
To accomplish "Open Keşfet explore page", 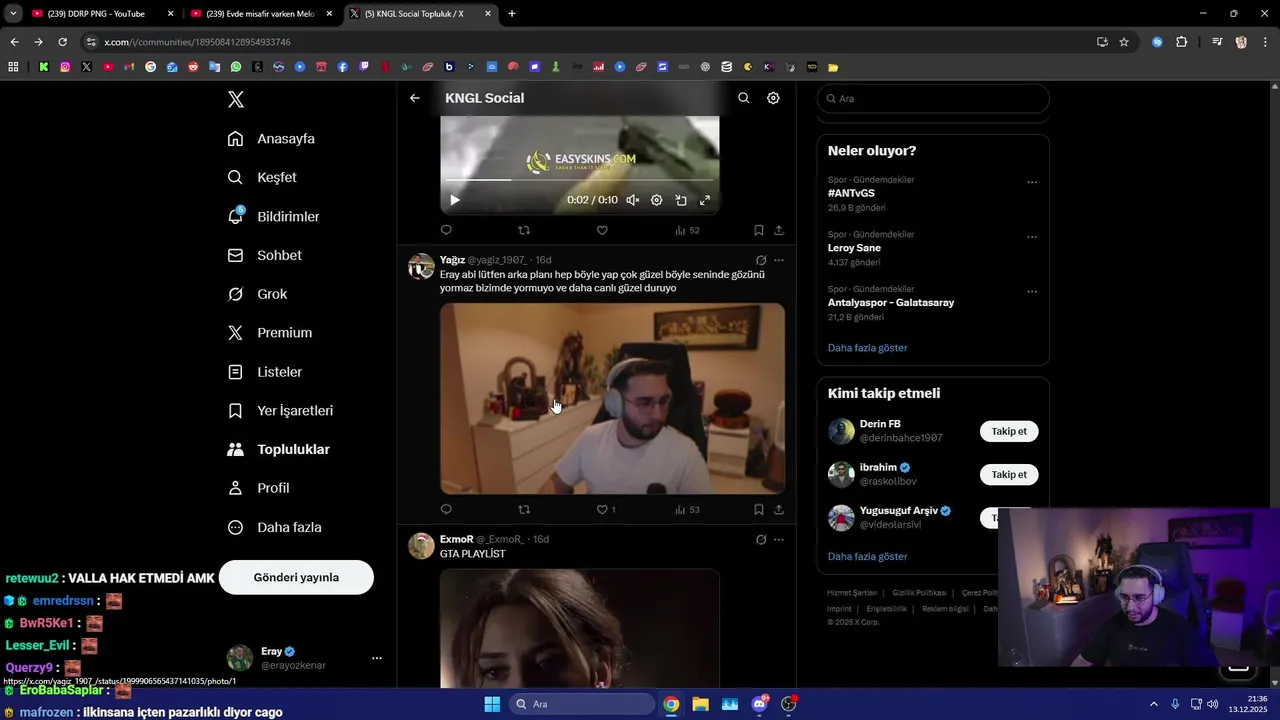I will coord(262,177).
